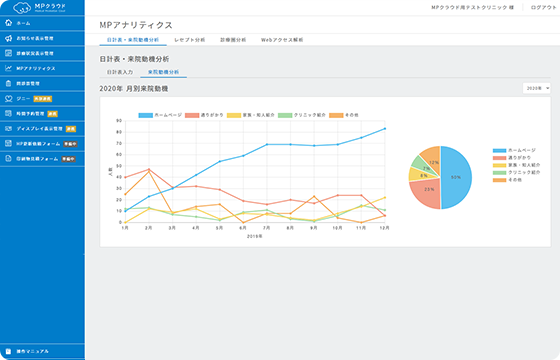This screenshot has height=360, width=560.
Task: Click the blue 50% pie slice
Action: click(456, 178)
